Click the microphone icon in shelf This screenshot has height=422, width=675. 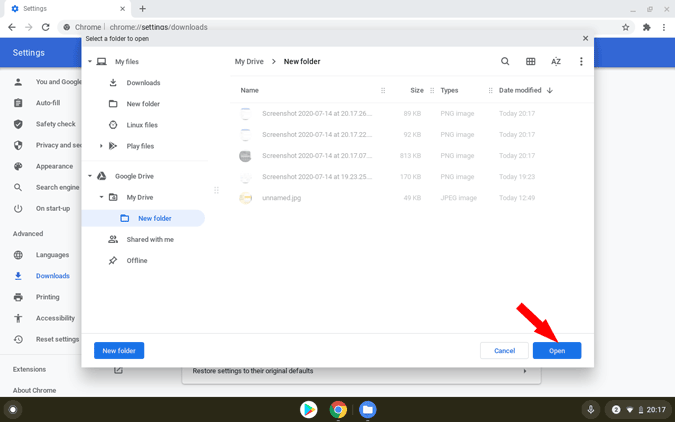pyautogui.click(x=591, y=410)
